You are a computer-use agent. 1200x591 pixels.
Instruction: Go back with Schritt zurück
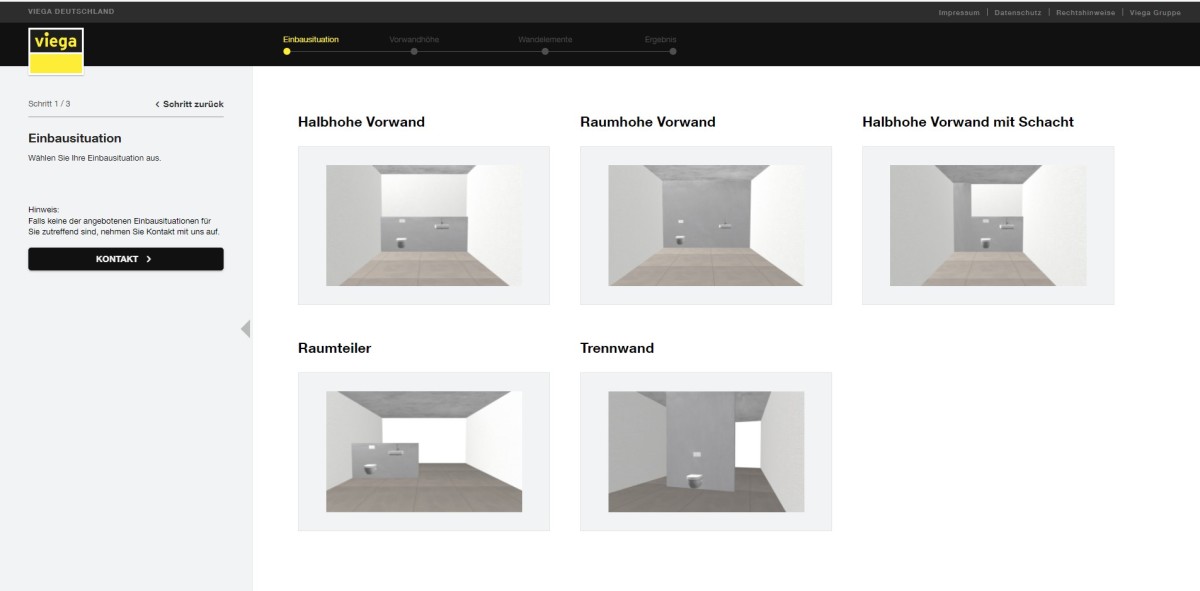point(189,104)
